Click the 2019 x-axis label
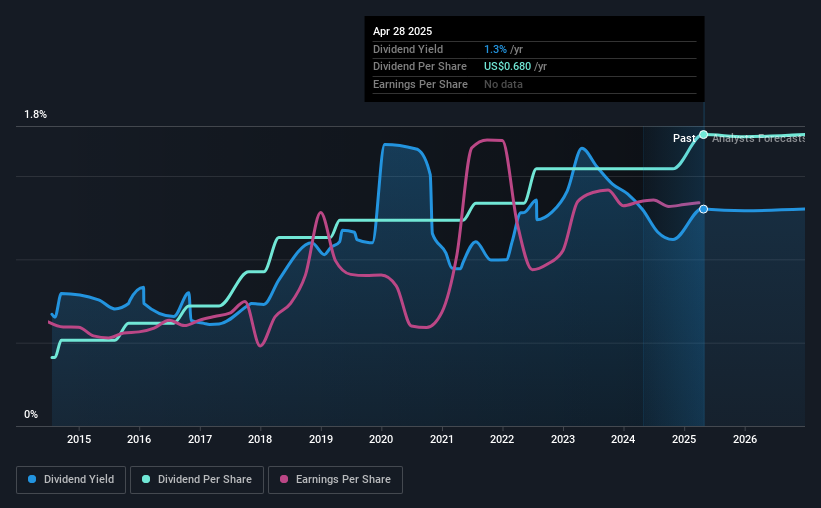Viewport: 821px width, 508px height. pos(321,439)
